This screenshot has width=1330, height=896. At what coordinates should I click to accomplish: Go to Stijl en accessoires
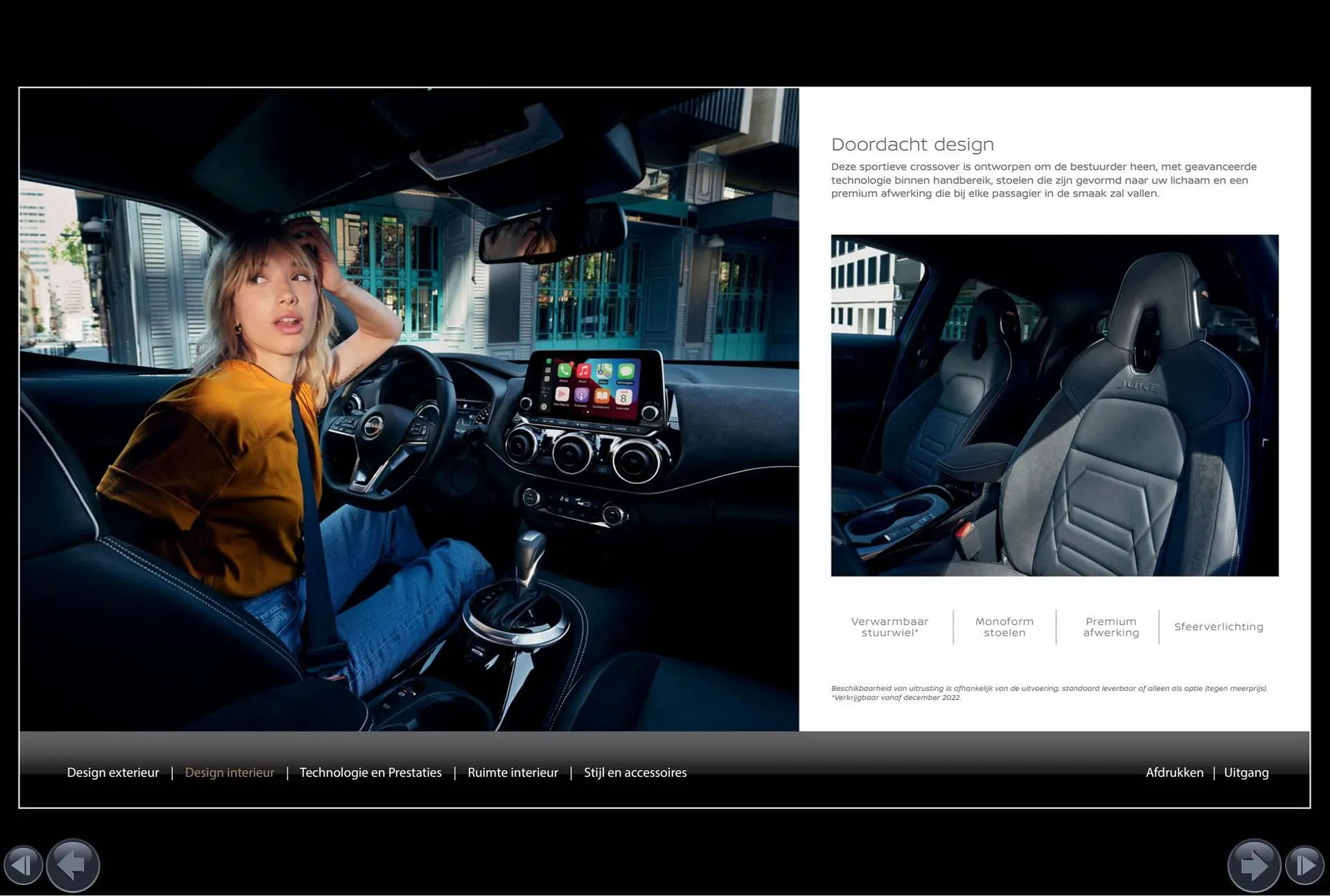click(x=635, y=772)
